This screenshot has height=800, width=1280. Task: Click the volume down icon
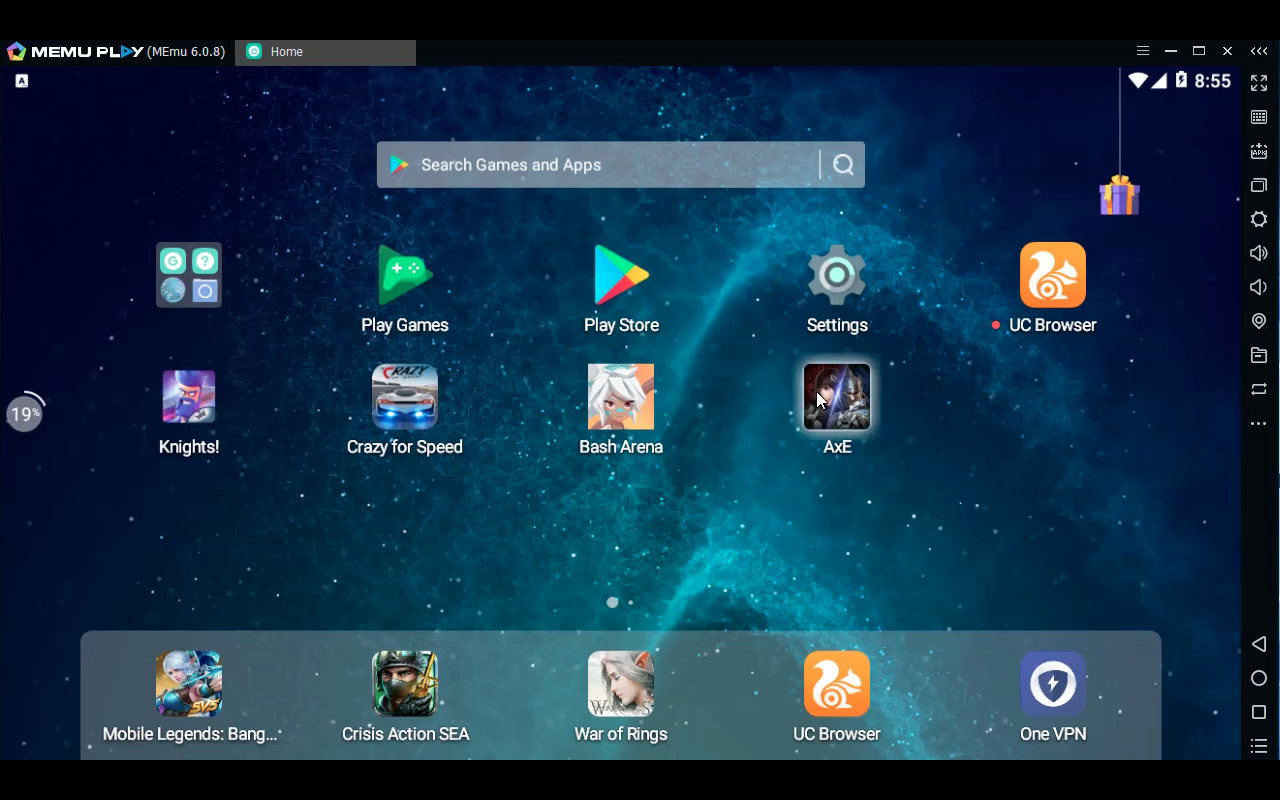1259,288
